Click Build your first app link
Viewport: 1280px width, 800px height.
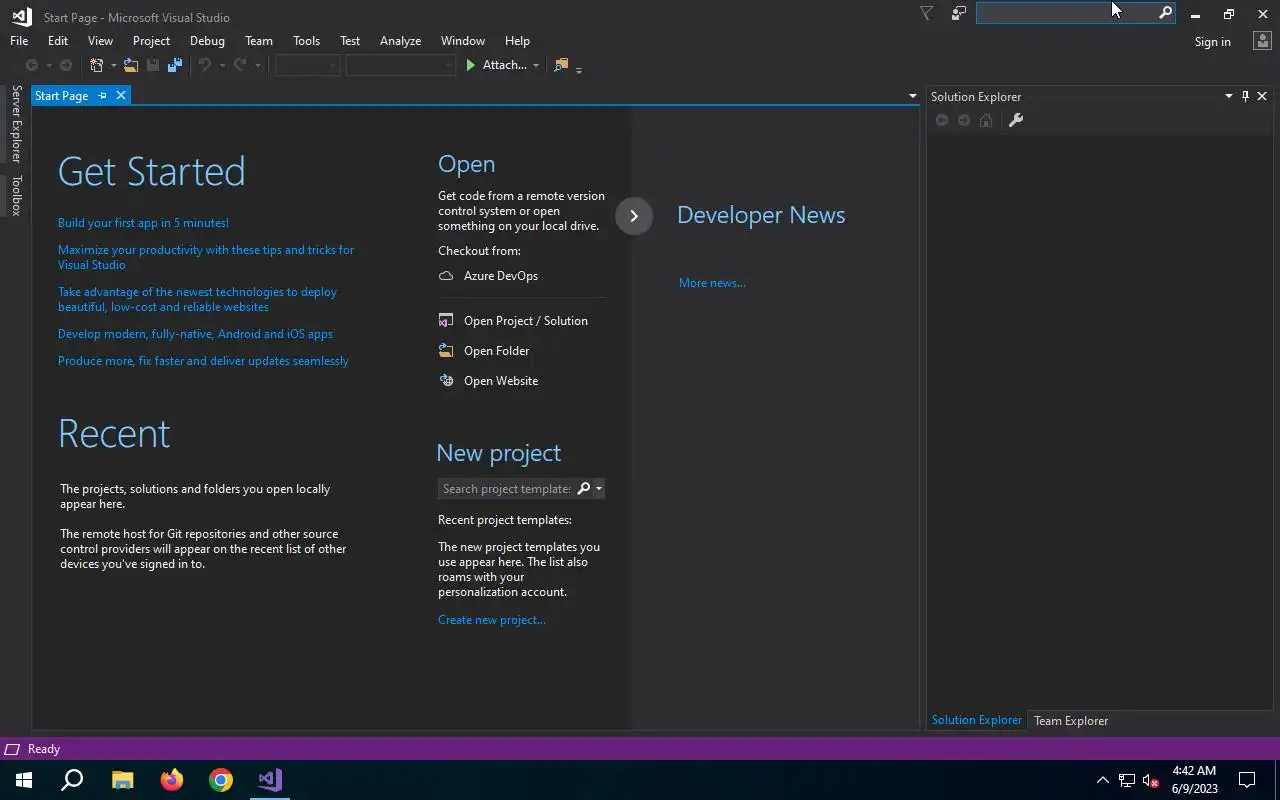point(143,223)
